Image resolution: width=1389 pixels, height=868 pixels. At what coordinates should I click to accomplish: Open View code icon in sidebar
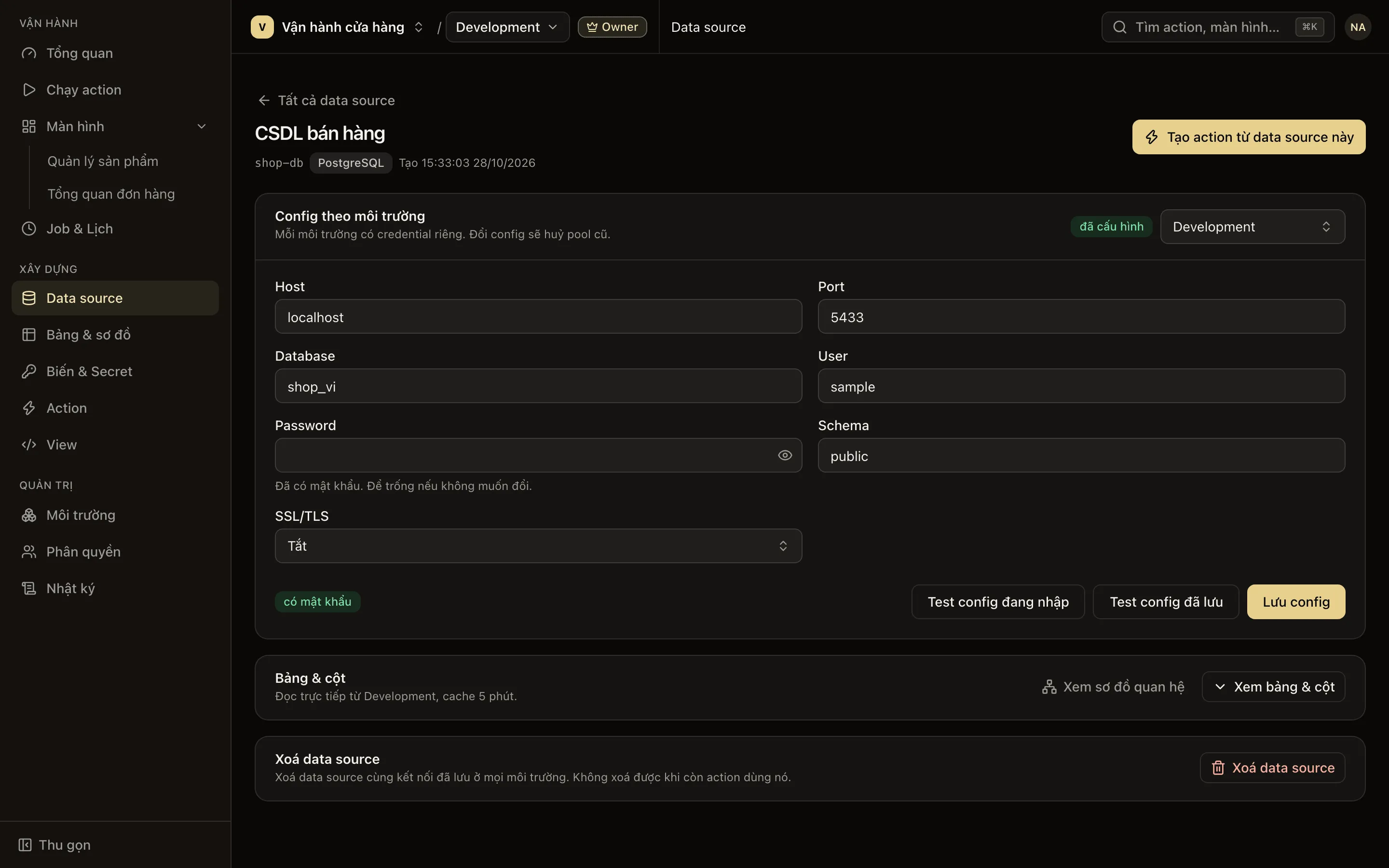pos(29,445)
